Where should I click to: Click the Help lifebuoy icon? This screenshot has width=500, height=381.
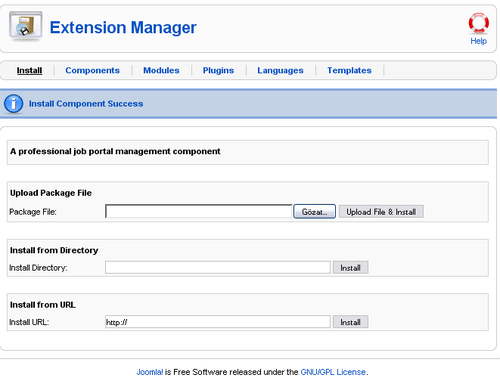tap(479, 23)
